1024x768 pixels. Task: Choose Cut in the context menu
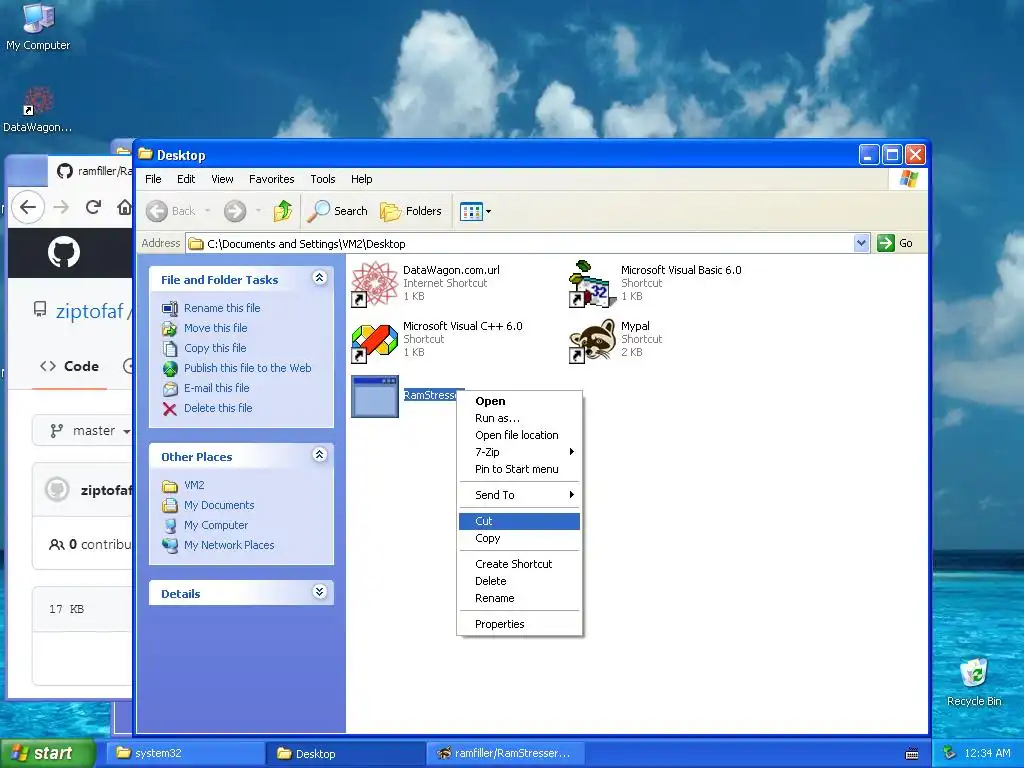point(519,521)
